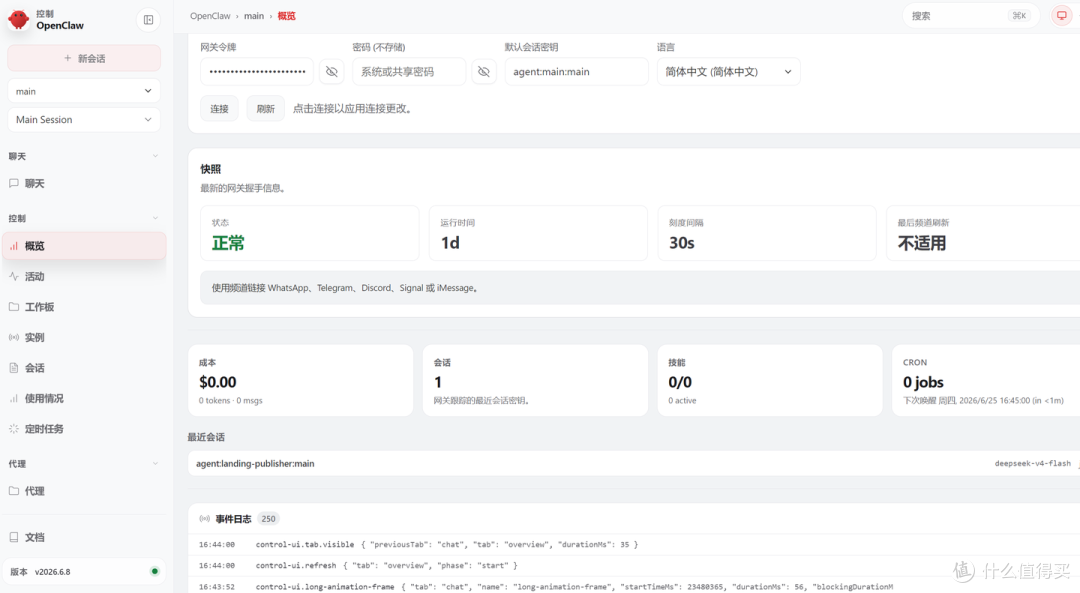This screenshot has width=1080, height=593.
Task: Open the 成本 $0.00 card
Action: click(300, 381)
